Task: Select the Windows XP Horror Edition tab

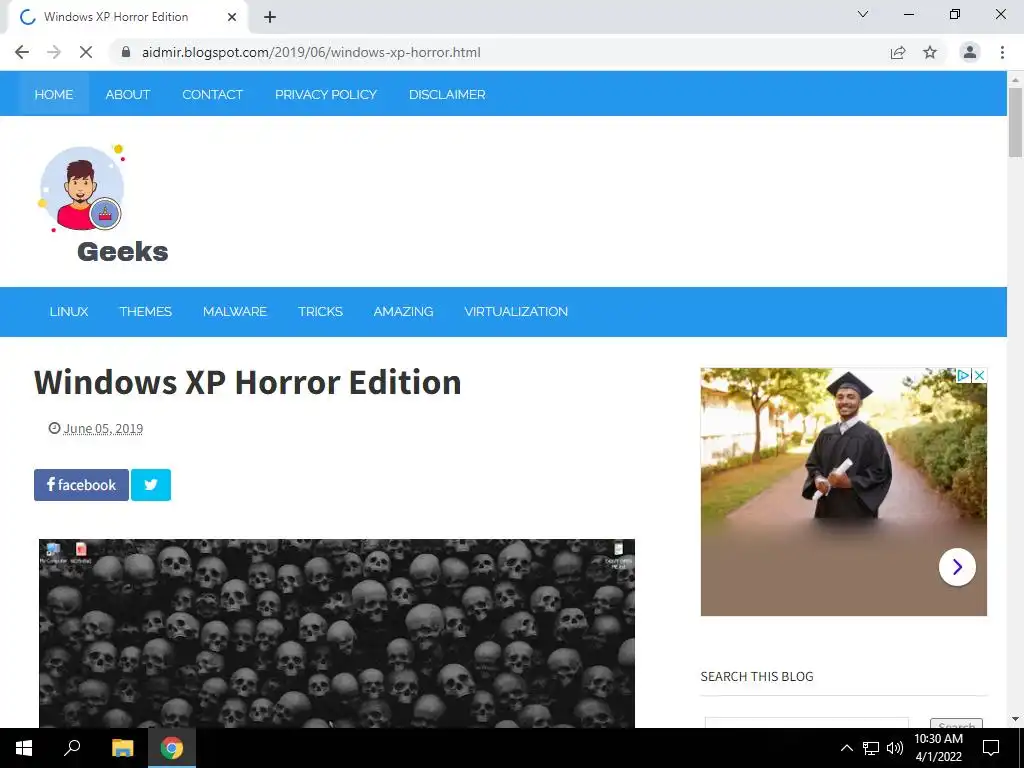Action: 127,17
